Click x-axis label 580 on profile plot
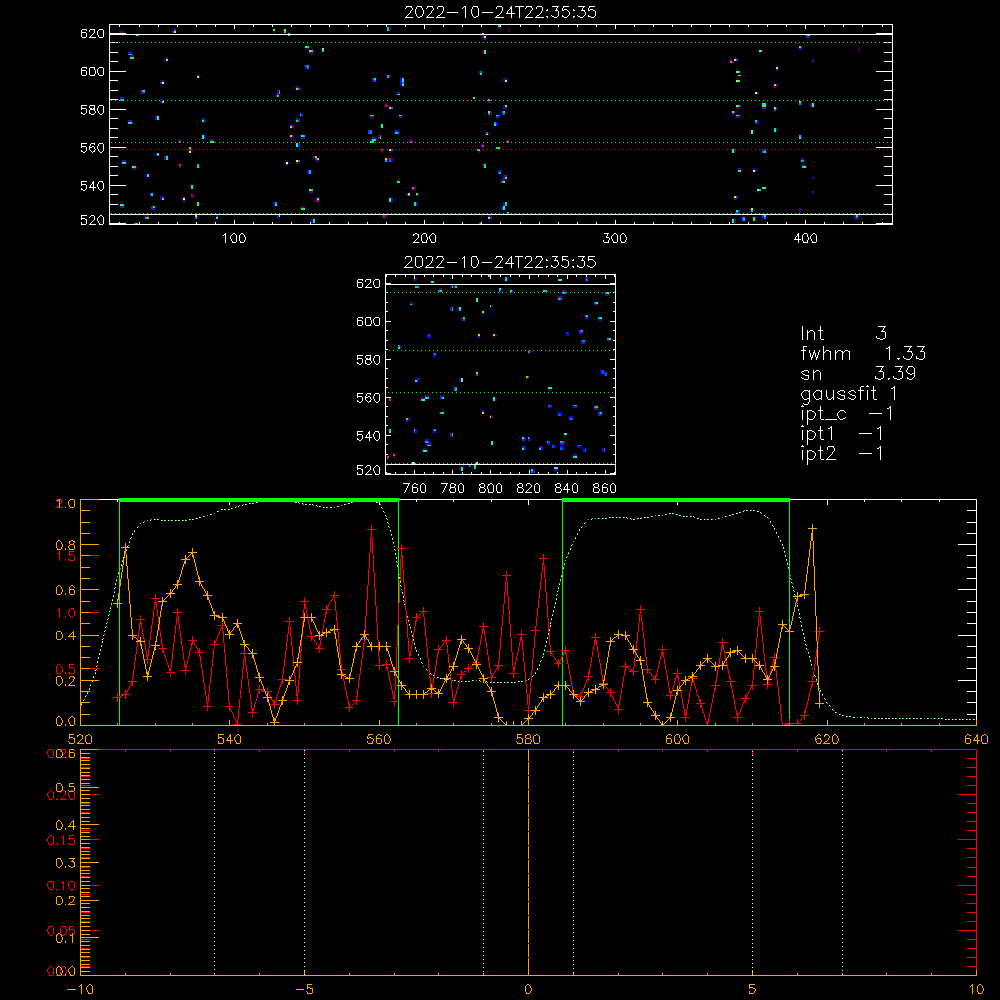The width and height of the screenshot is (1000, 1000). pyautogui.click(x=528, y=739)
